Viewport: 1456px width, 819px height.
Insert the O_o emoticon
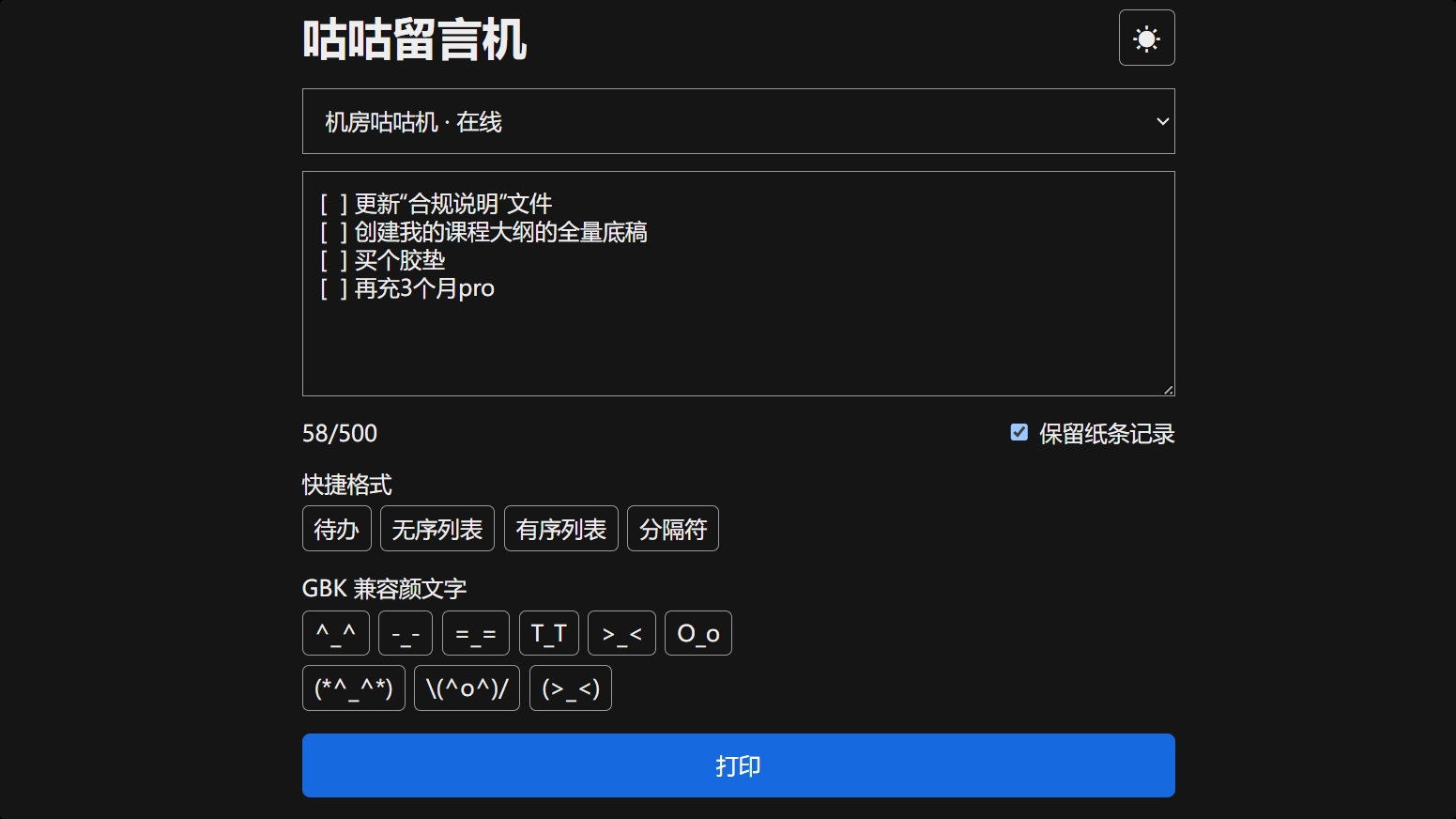697,633
